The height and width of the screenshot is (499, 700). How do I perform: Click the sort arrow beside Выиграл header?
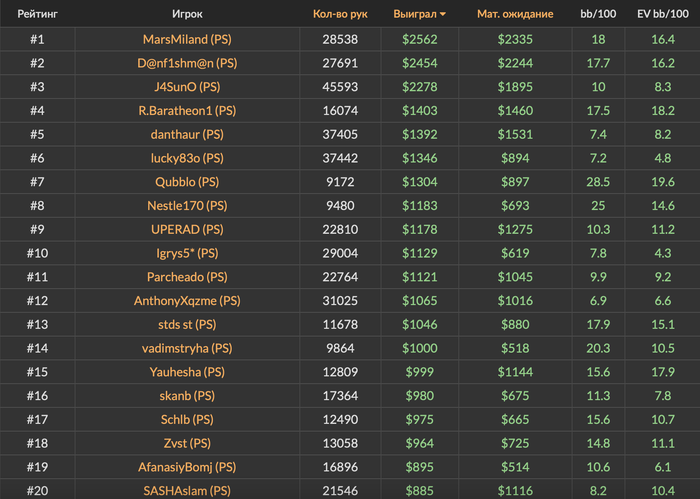pos(442,14)
